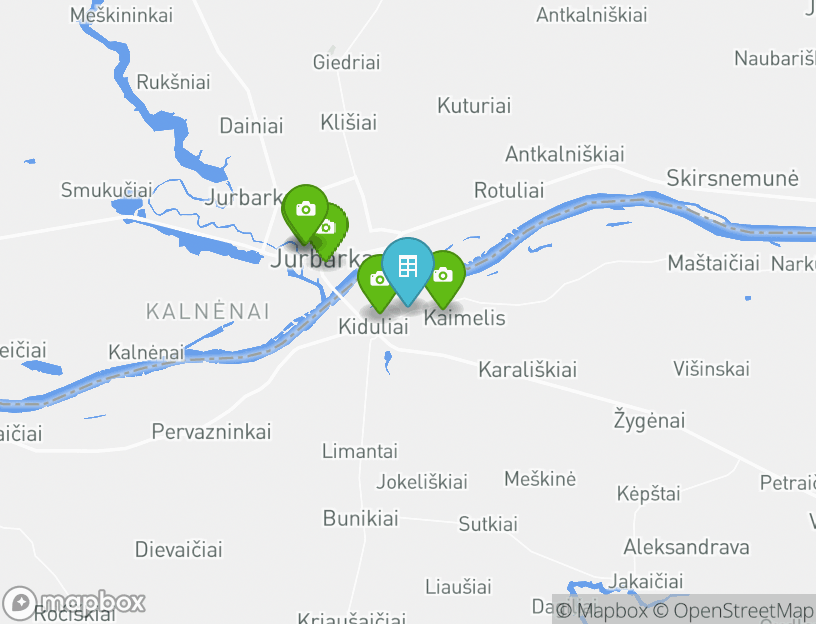Screen dimensions: 816x624
Task: Click the Rotuliai village label
Action: tap(509, 190)
